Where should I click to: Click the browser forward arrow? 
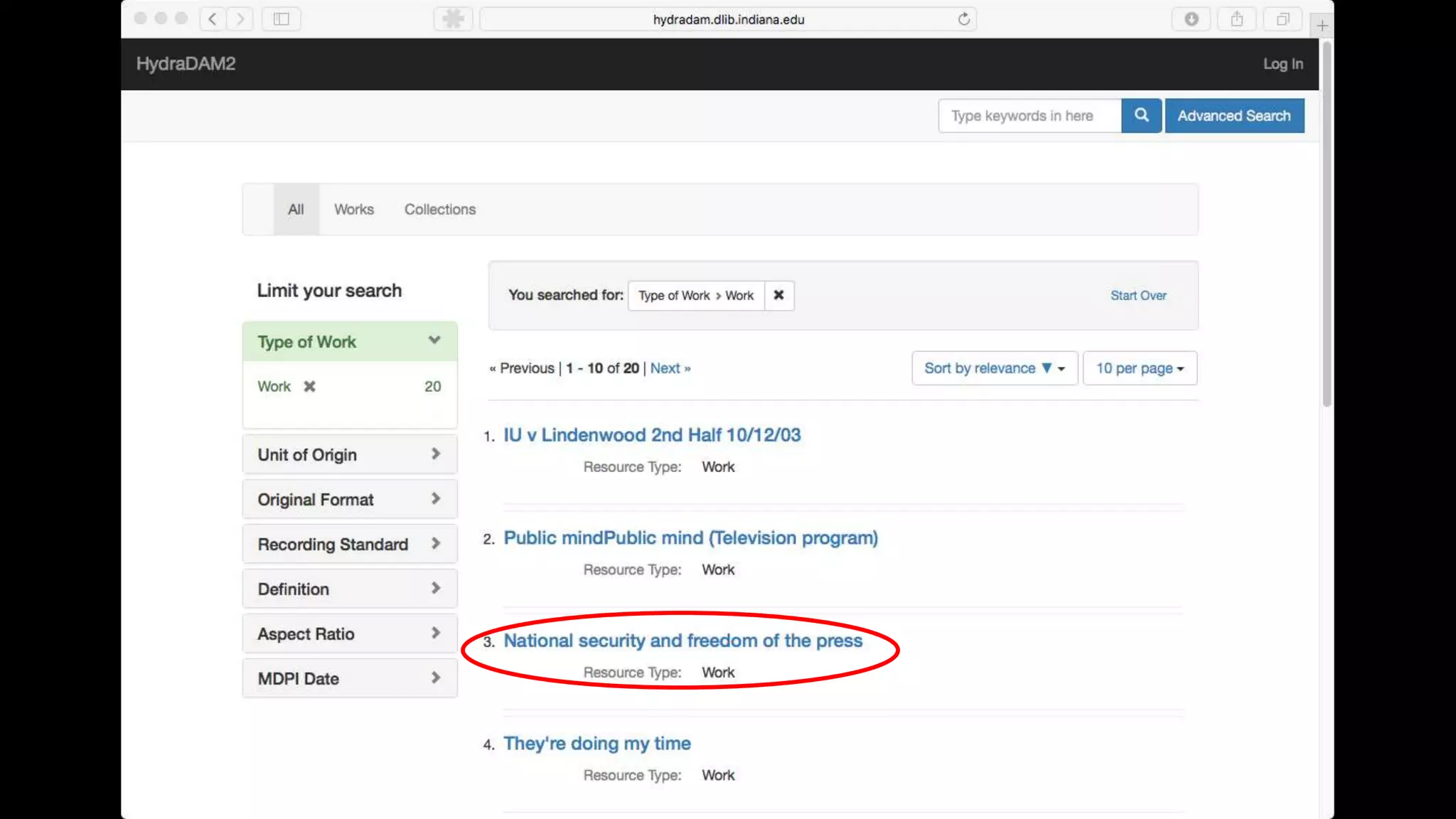(x=240, y=19)
